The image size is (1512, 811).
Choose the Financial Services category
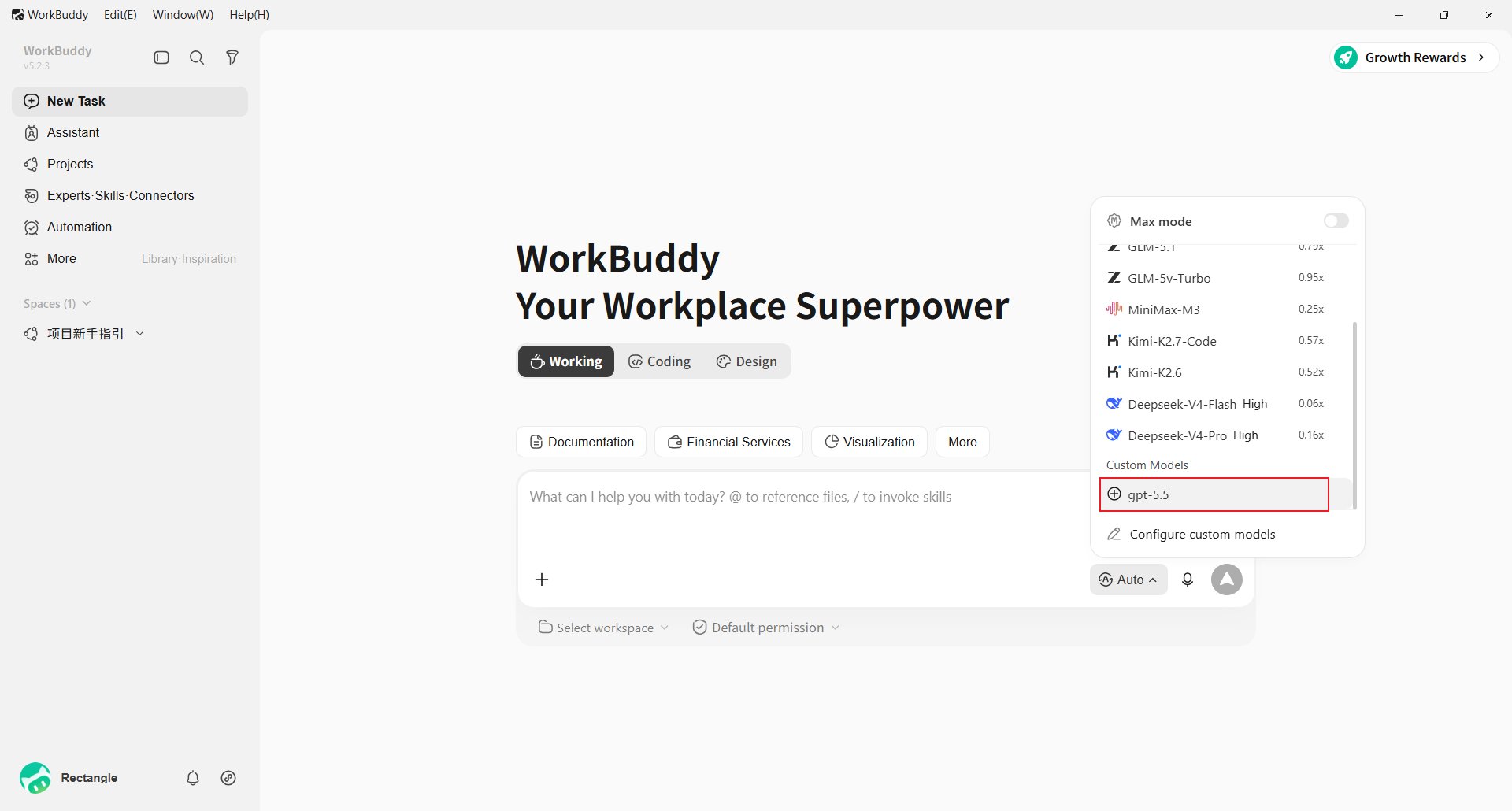(728, 442)
